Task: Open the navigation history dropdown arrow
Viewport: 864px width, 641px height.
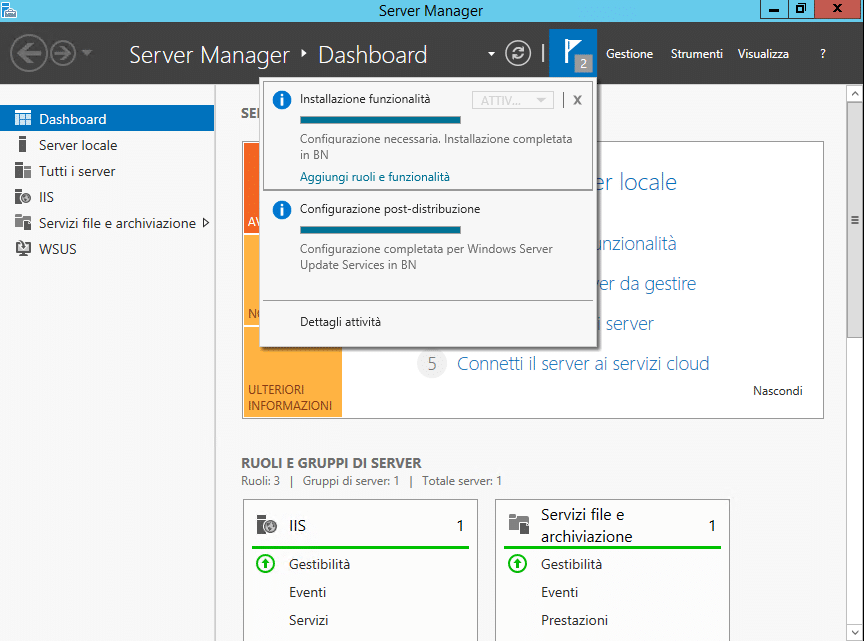Action: (x=87, y=53)
